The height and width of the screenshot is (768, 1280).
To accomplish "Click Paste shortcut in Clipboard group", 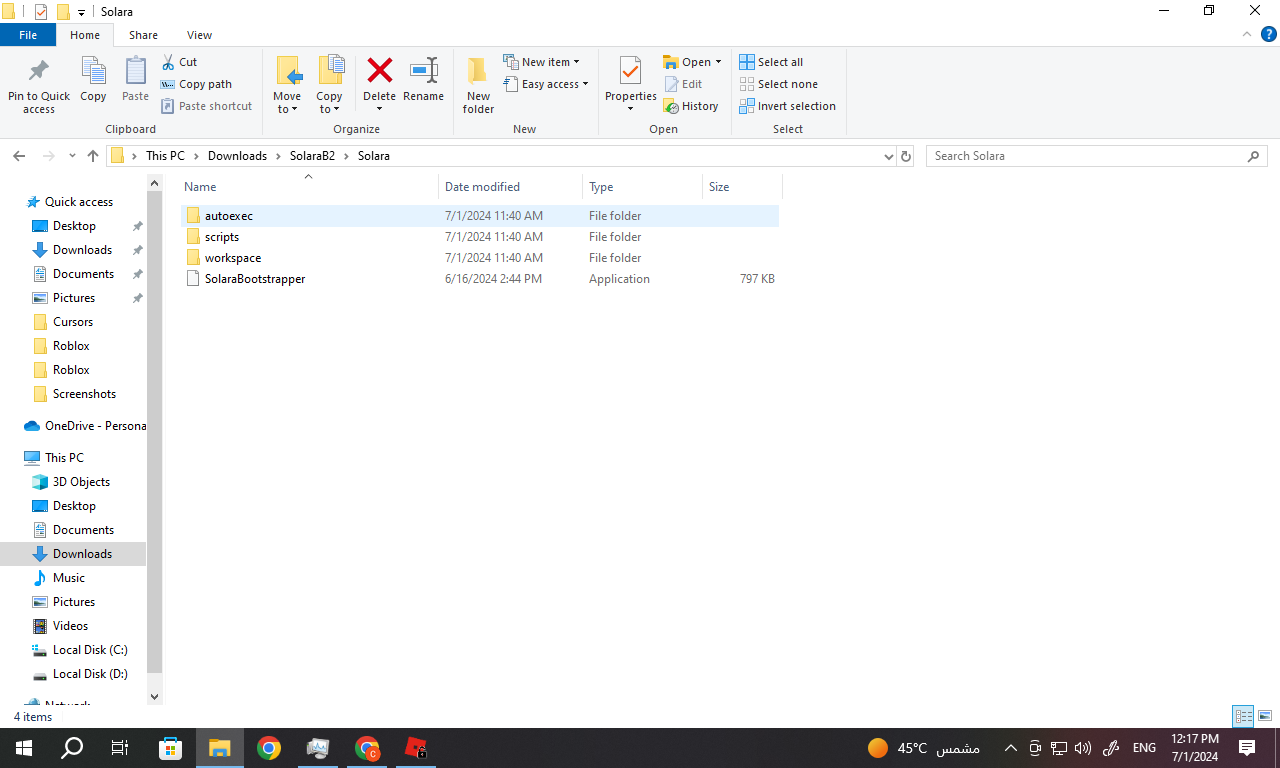I will point(207,106).
